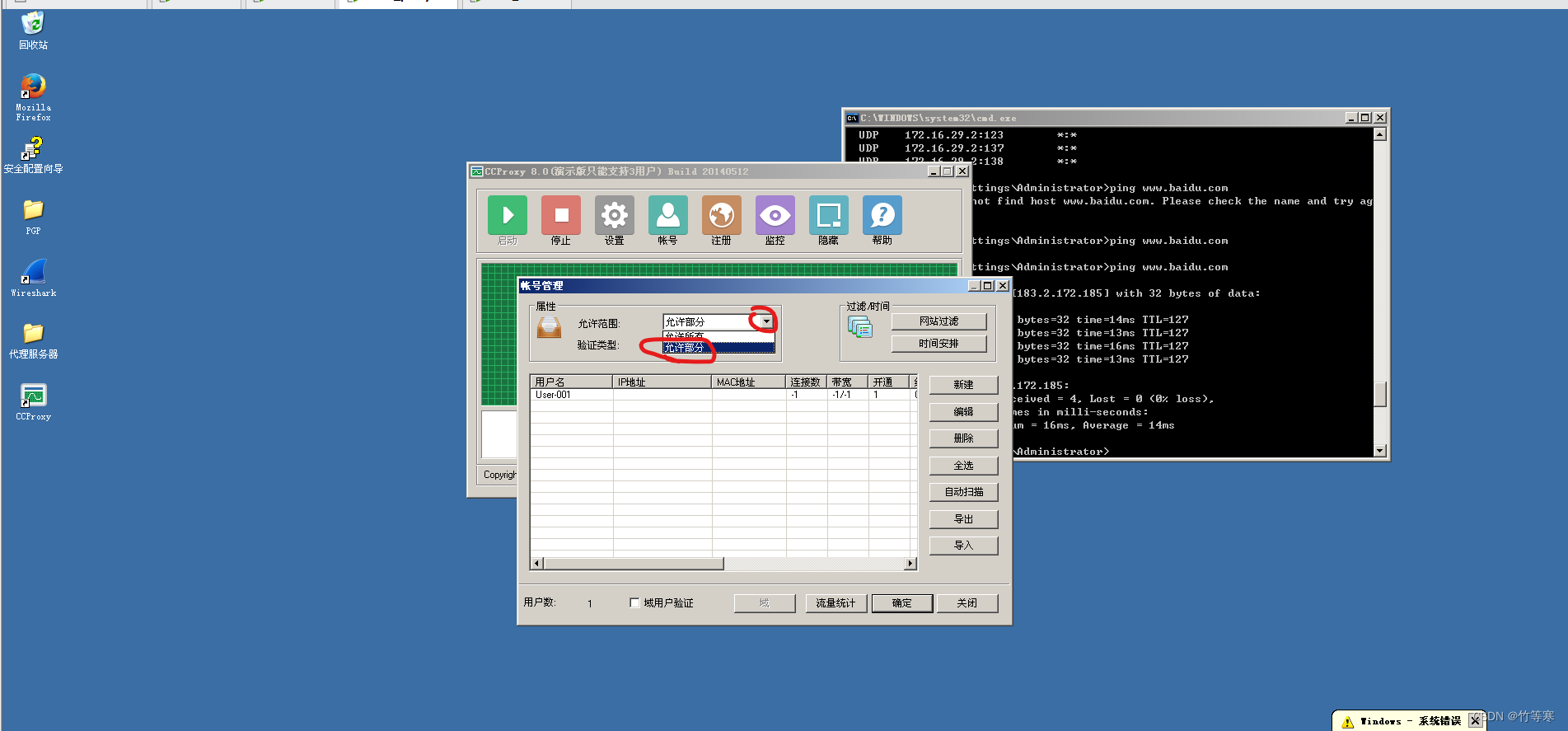Click the 导出 (Export) button
The width and height of the screenshot is (1568, 731).
(964, 519)
